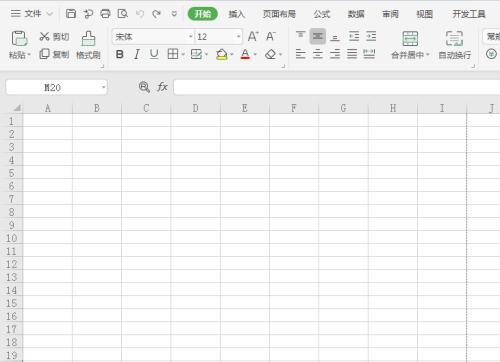The height and width of the screenshot is (362, 500).
Task: Click the Print icon
Action: coord(105,14)
